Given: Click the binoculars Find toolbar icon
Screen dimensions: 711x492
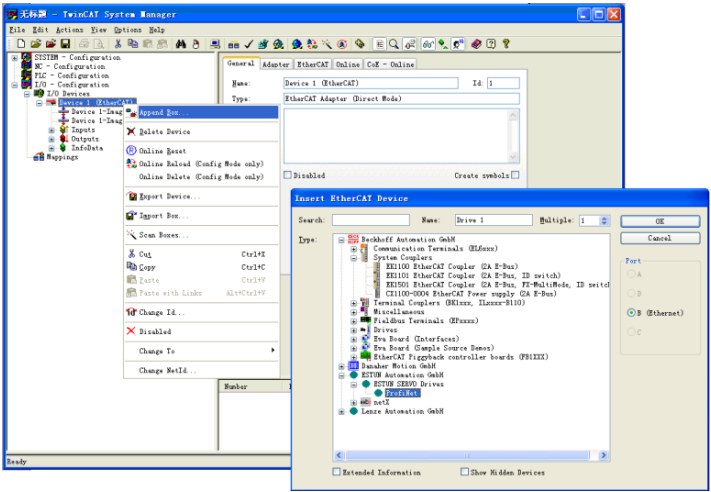Looking at the screenshot, I should point(181,44).
